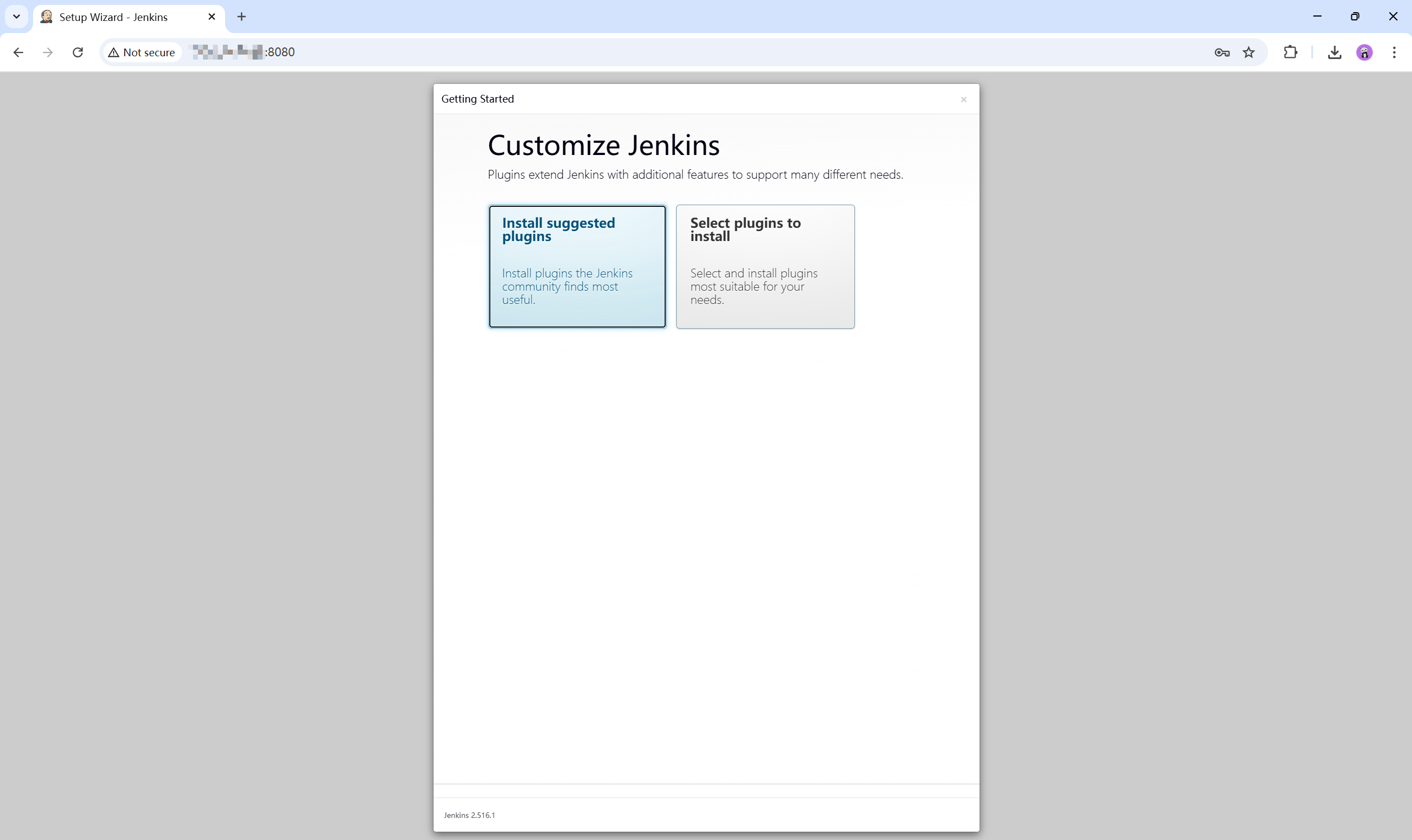Open the Not secure site info
Image resolution: width=1412 pixels, height=840 pixels.
pos(142,52)
